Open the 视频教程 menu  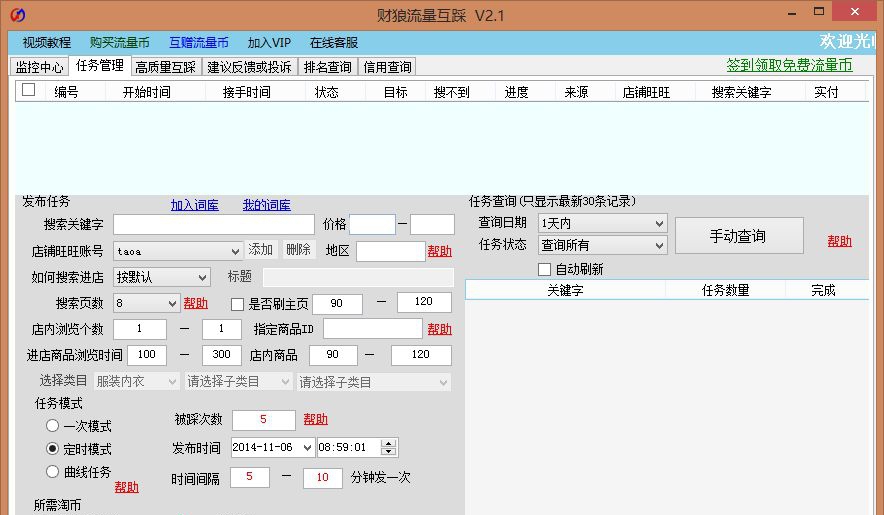point(47,43)
